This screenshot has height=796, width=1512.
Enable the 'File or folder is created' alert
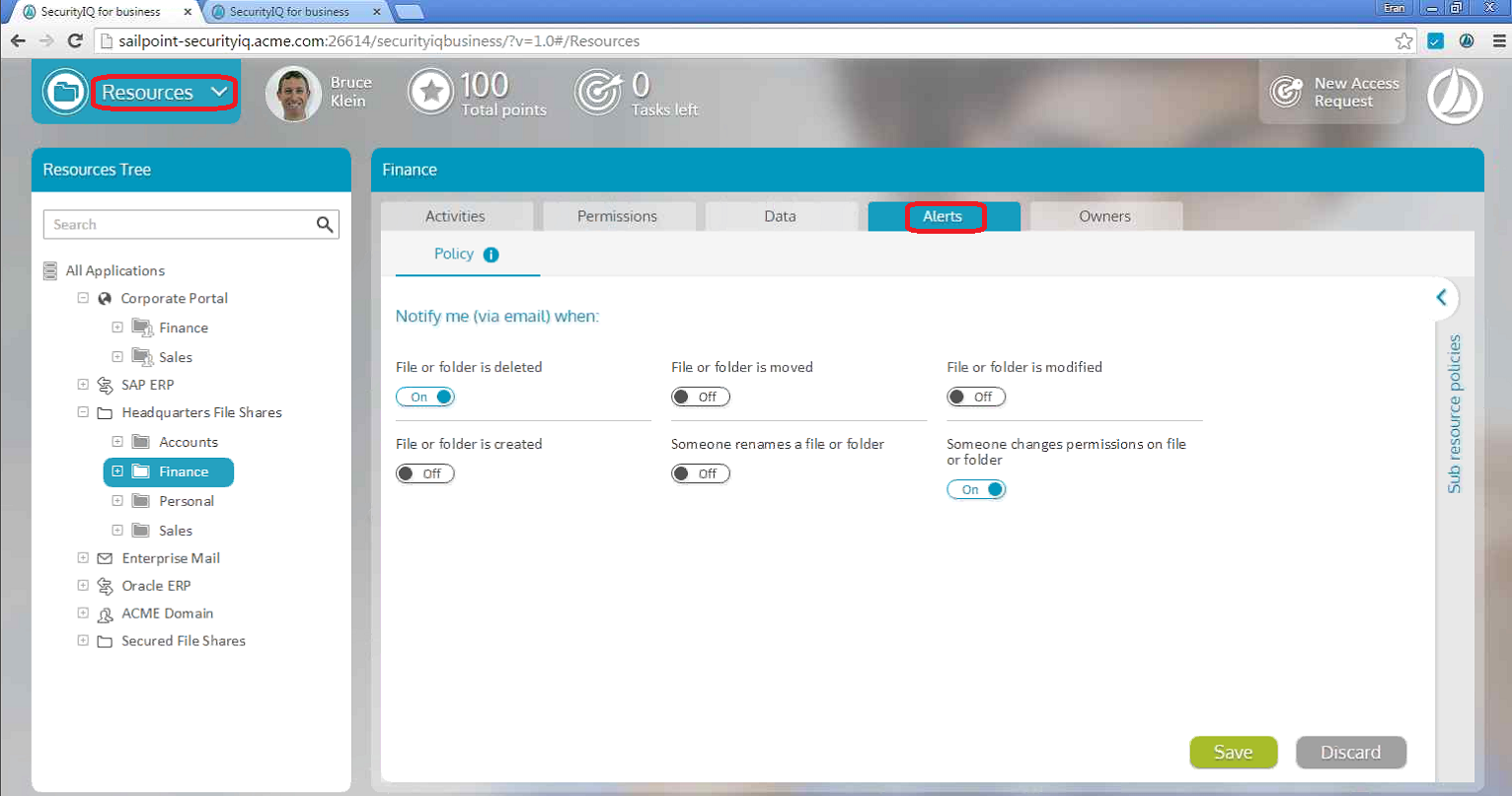pos(425,473)
